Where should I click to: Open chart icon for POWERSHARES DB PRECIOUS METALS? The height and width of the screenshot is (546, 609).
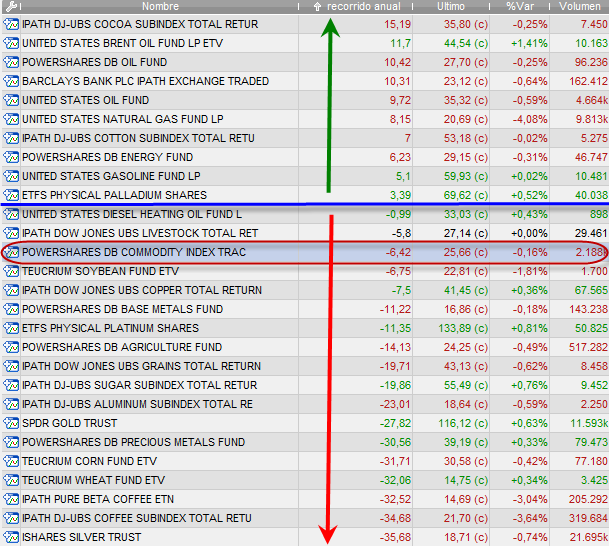11,442
